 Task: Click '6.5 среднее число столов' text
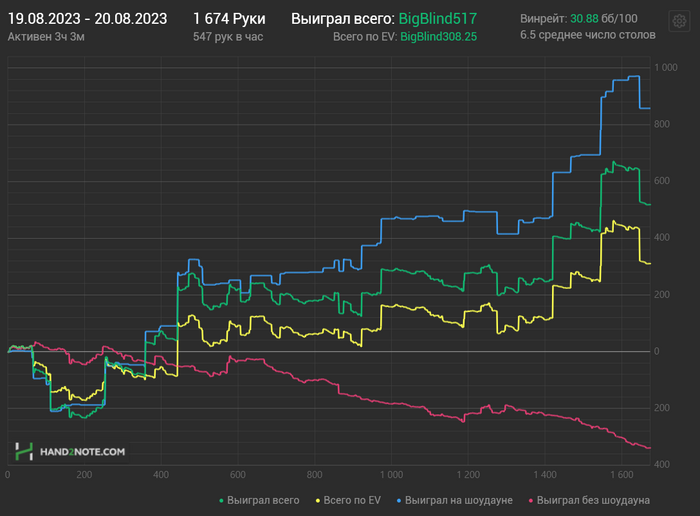point(588,35)
